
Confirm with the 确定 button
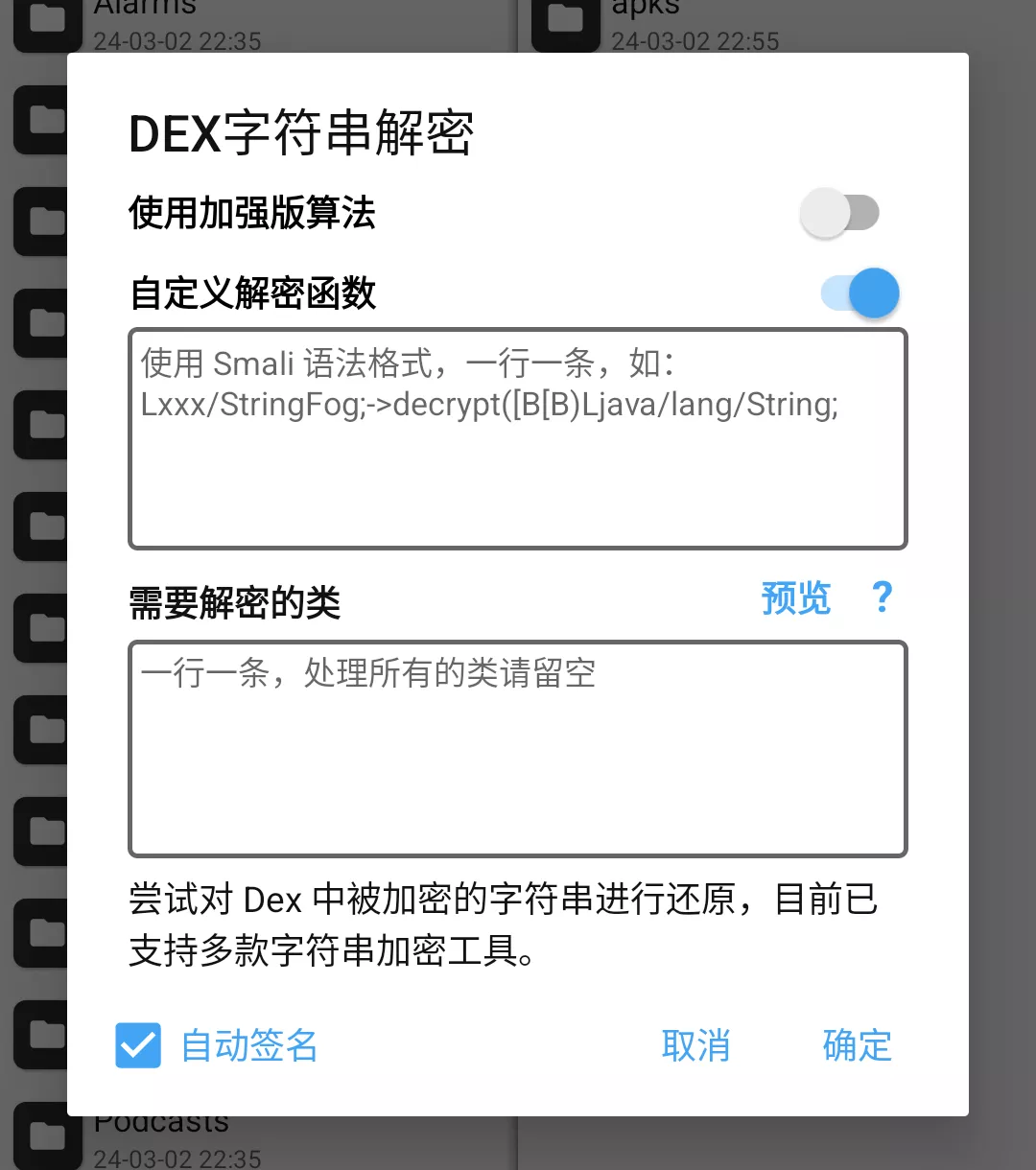click(858, 1045)
